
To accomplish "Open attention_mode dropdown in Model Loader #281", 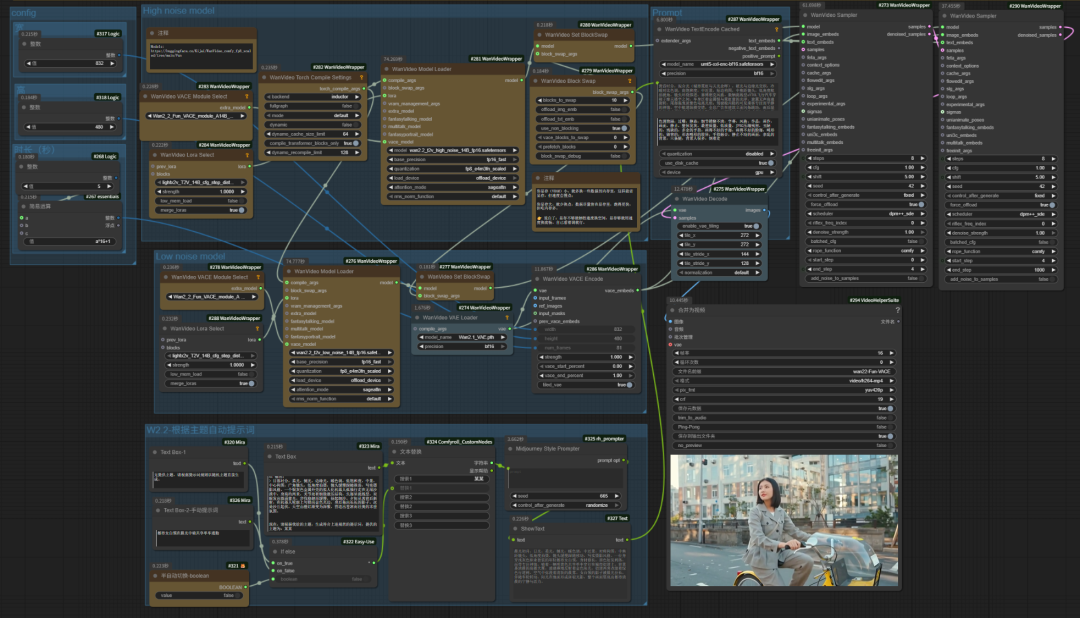I will [452, 187].
